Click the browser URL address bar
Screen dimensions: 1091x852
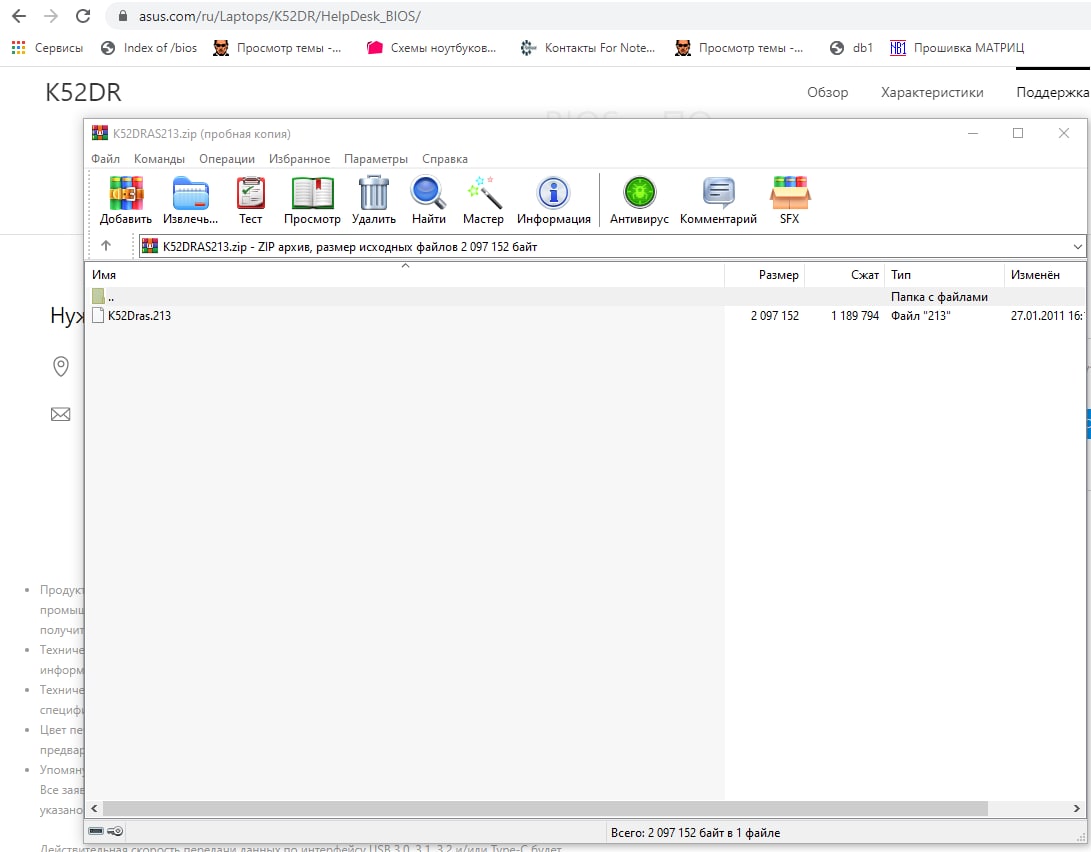tap(598, 16)
